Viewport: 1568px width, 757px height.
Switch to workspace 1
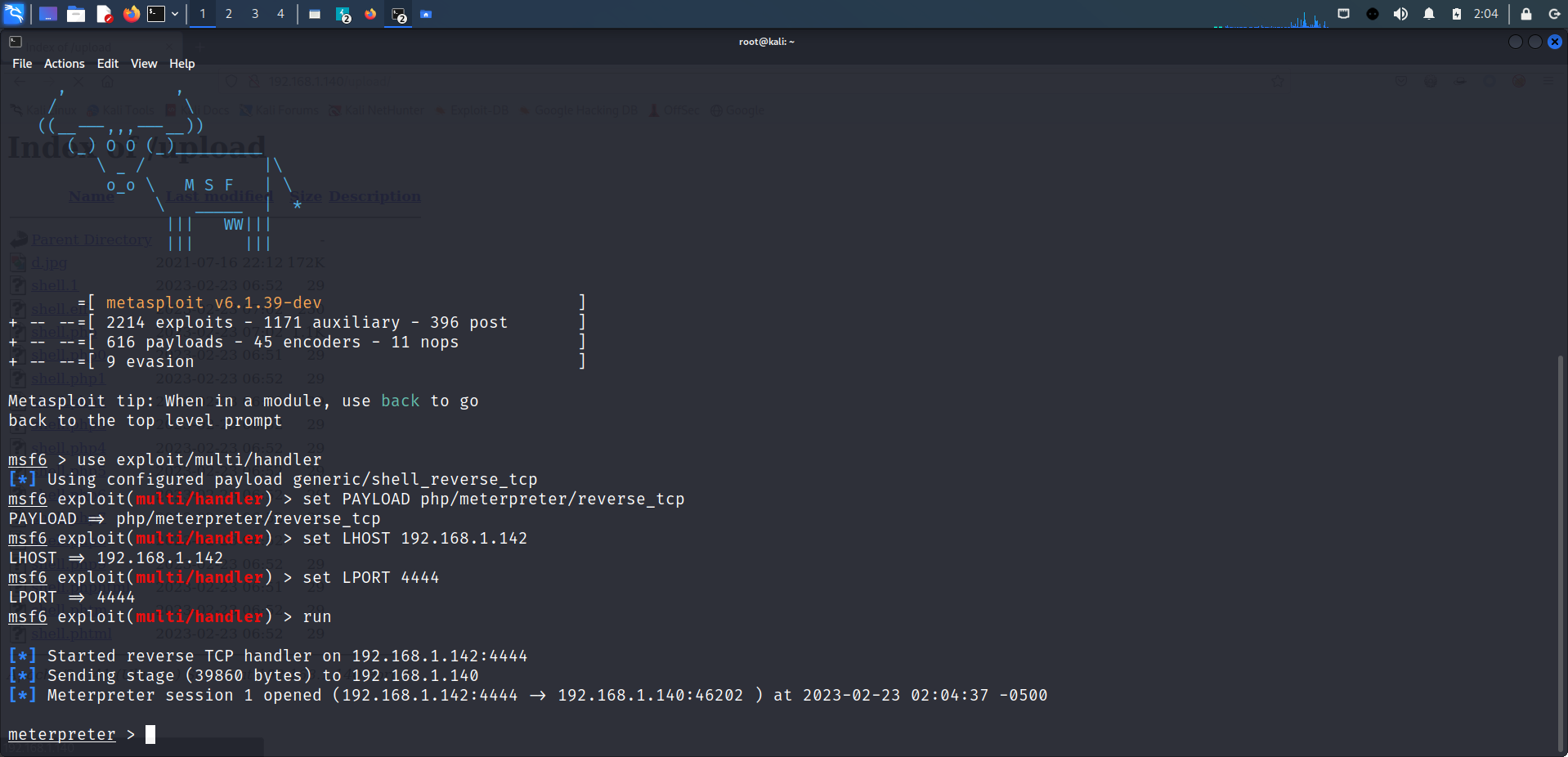pyautogui.click(x=203, y=14)
